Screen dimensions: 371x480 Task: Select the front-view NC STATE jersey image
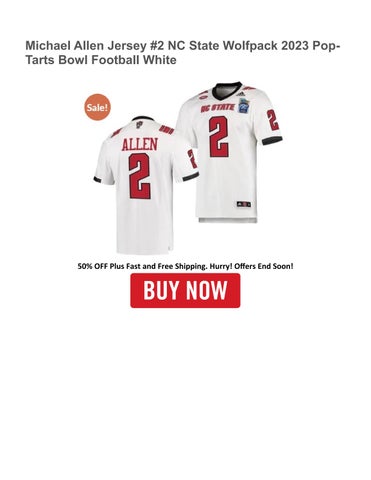229,152
